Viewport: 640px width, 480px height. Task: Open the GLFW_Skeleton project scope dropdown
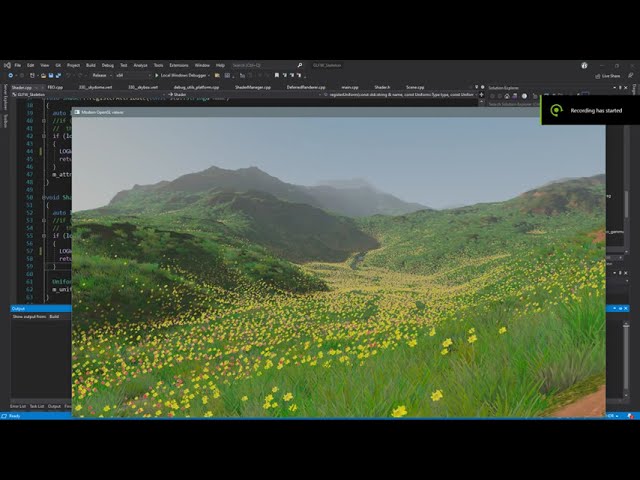pos(89,95)
